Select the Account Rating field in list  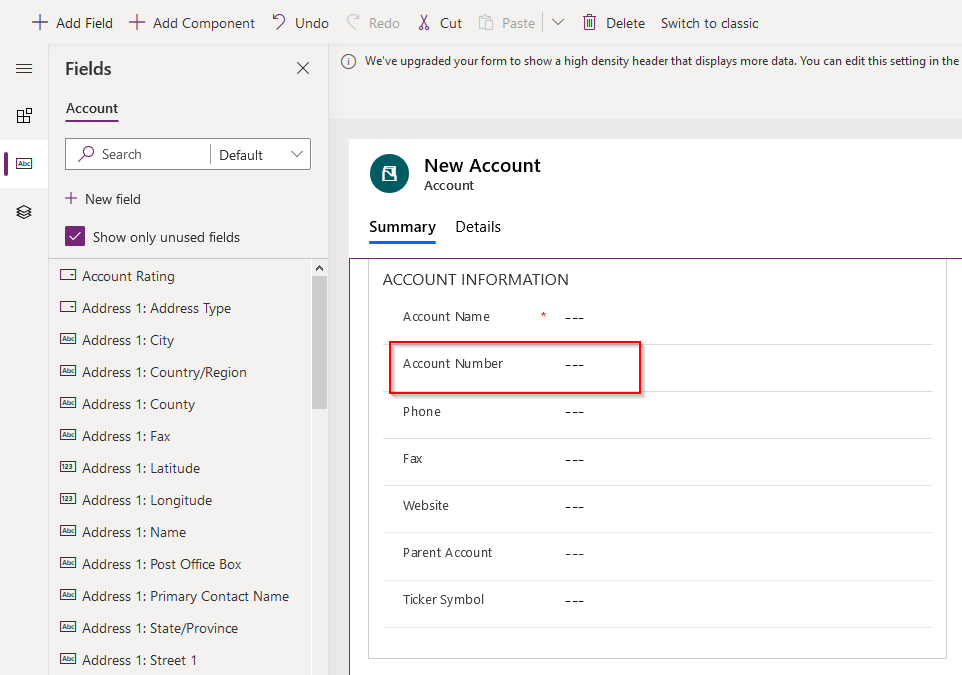[x=128, y=276]
